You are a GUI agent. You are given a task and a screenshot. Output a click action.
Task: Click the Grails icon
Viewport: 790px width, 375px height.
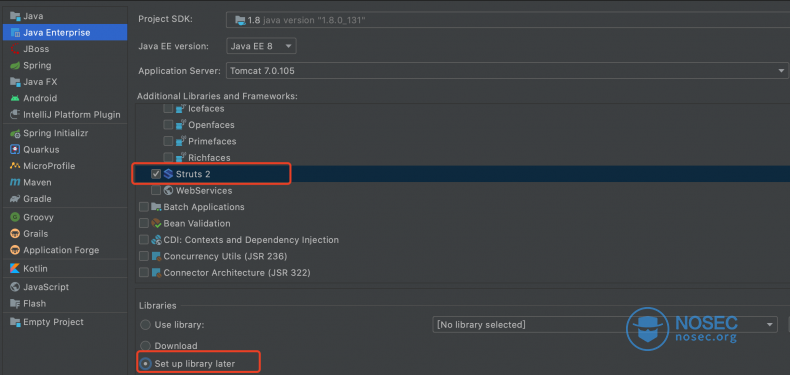pyautogui.click(x=15, y=234)
